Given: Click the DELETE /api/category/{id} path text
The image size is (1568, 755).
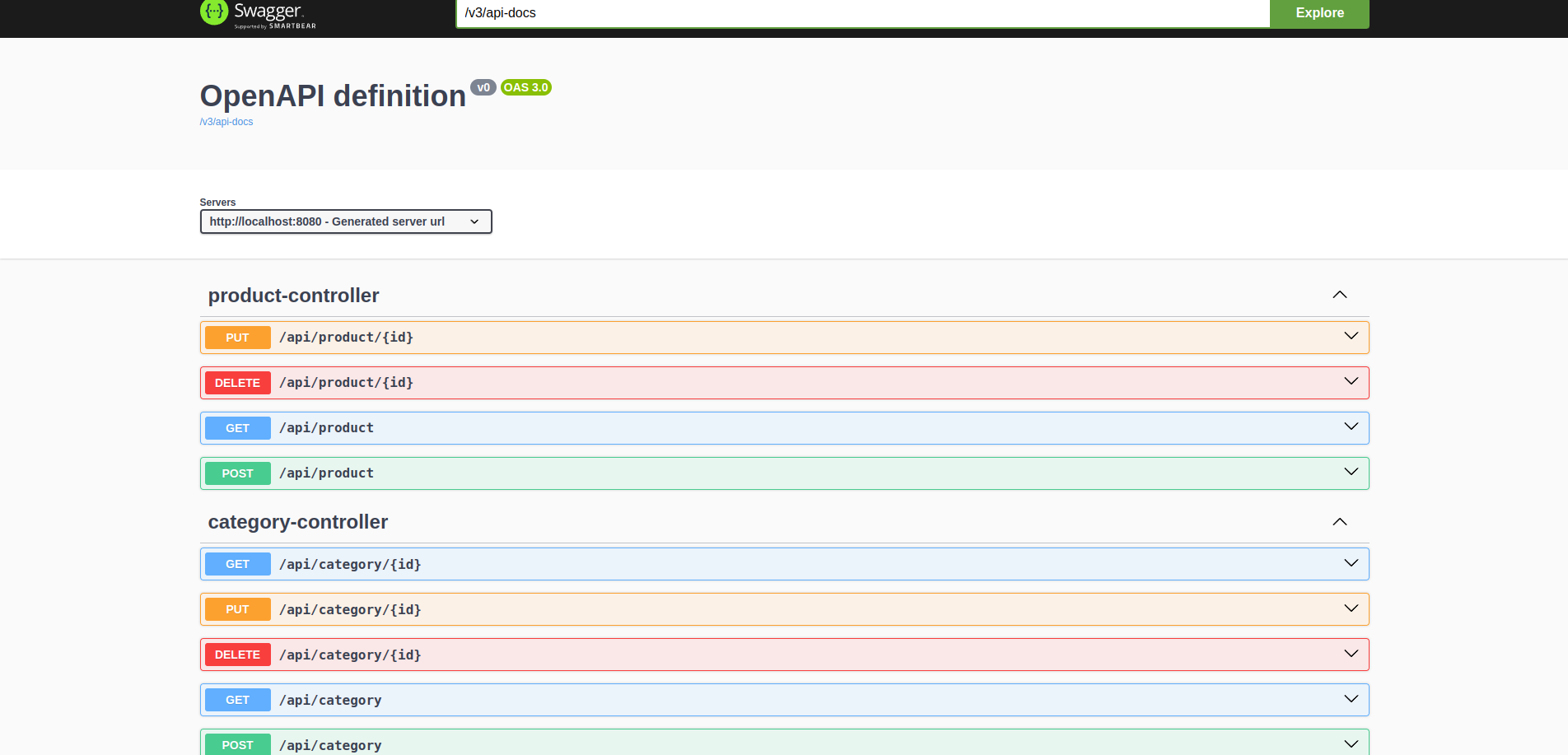Looking at the screenshot, I should point(350,655).
